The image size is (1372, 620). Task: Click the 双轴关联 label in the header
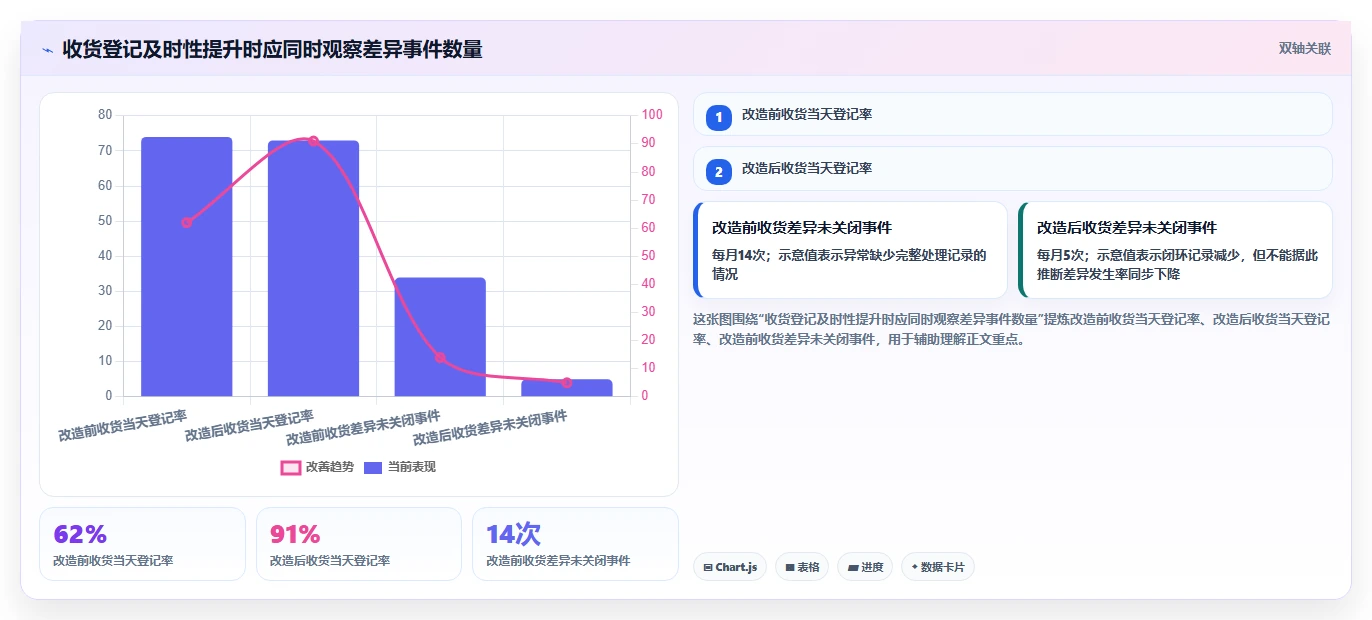coord(1305,48)
